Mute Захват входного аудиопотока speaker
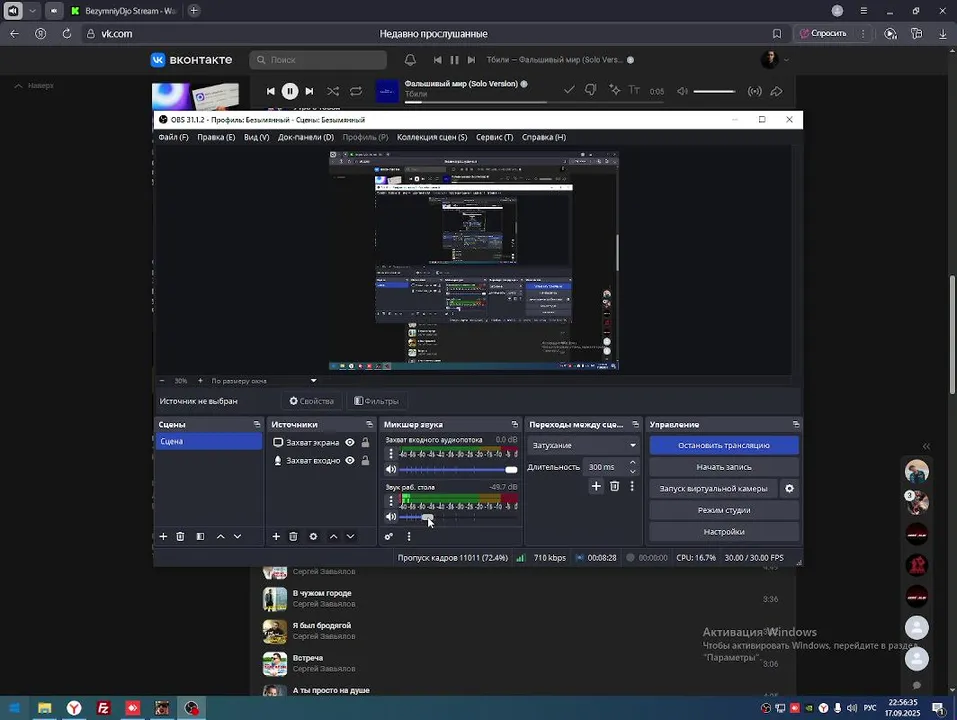The height and width of the screenshot is (720, 957). [x=391, y=469]
